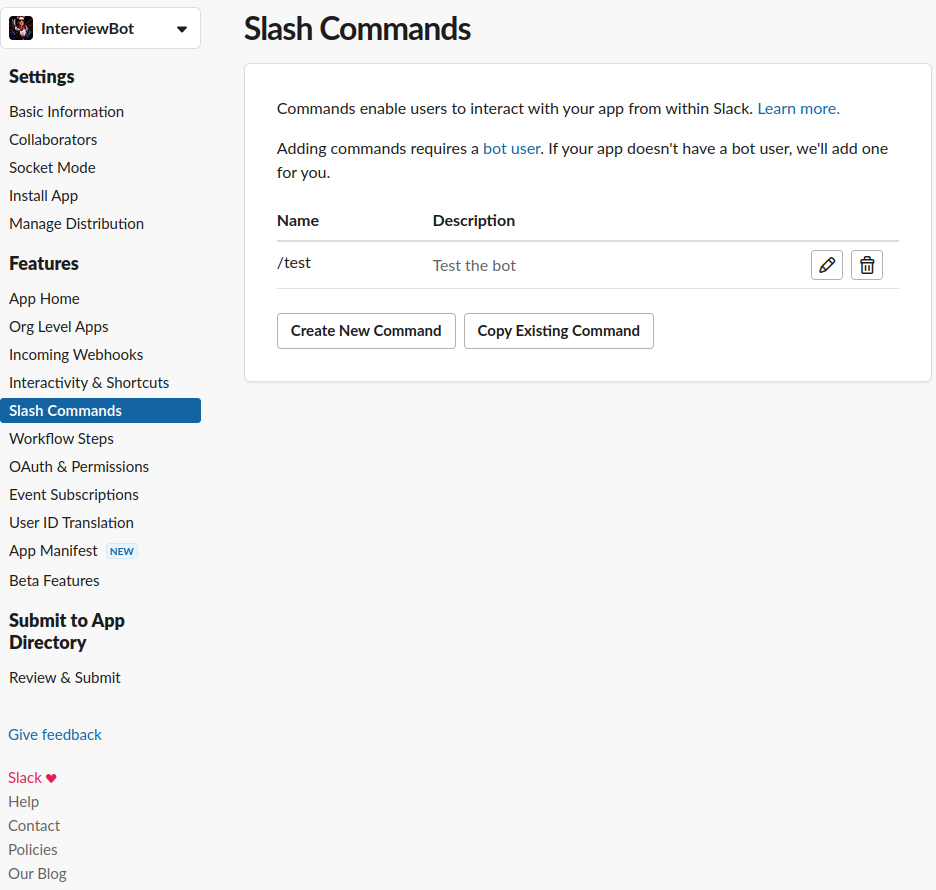The height and width of the screenshot is (890, 936).
Task: Open Manage Distribution
Action: click(76, 224)
